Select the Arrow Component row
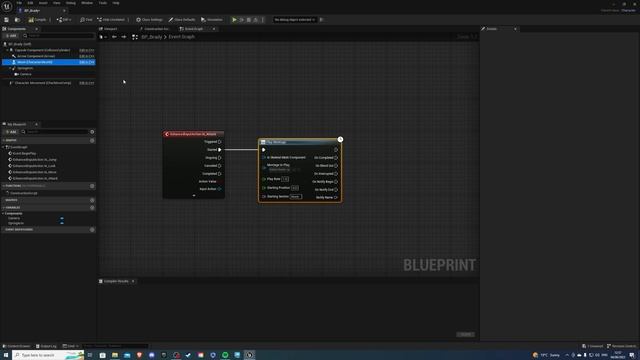Viewport: 640px width, 360px height. (x=36, y=56)
